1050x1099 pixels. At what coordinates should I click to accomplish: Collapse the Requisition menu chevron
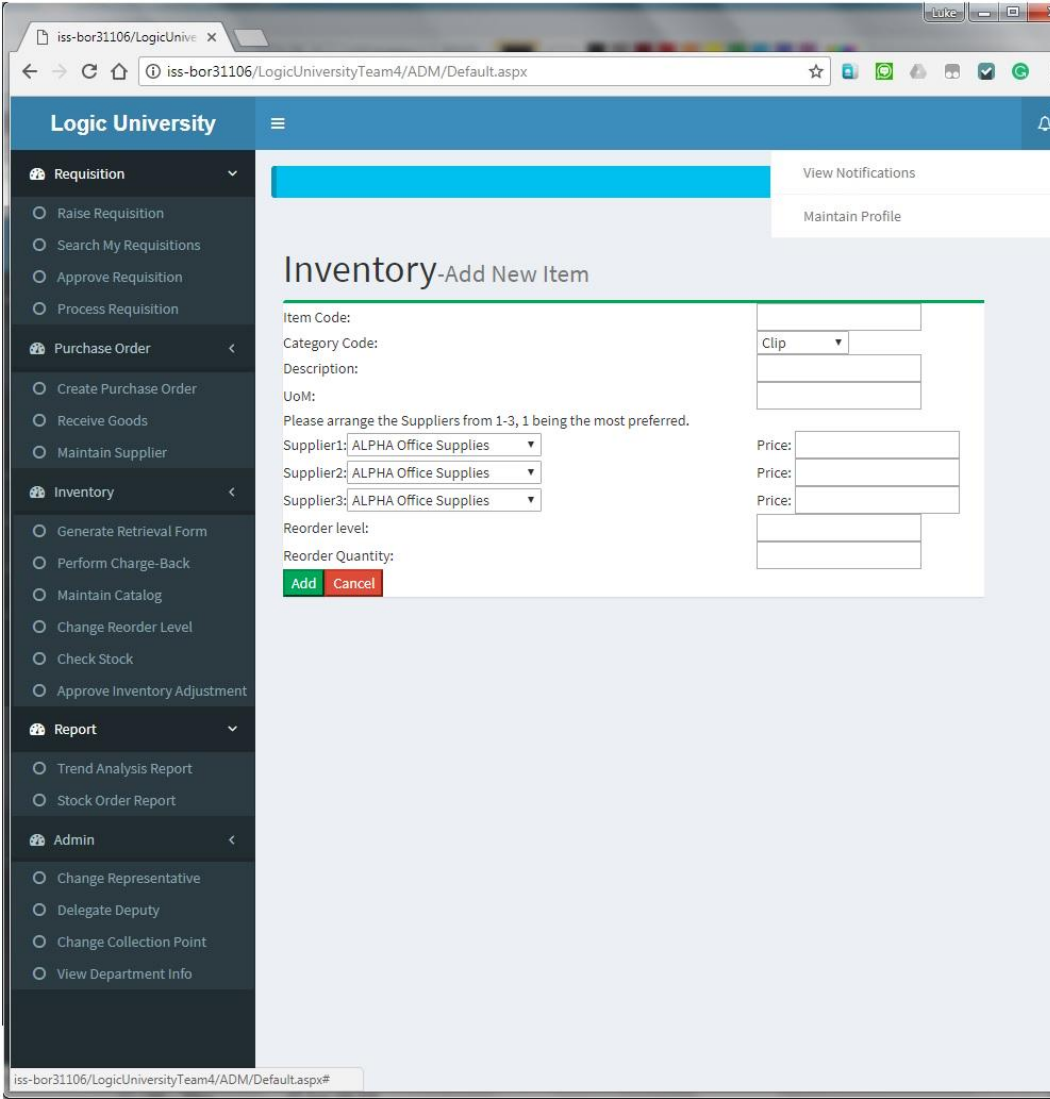pos(232,174)
